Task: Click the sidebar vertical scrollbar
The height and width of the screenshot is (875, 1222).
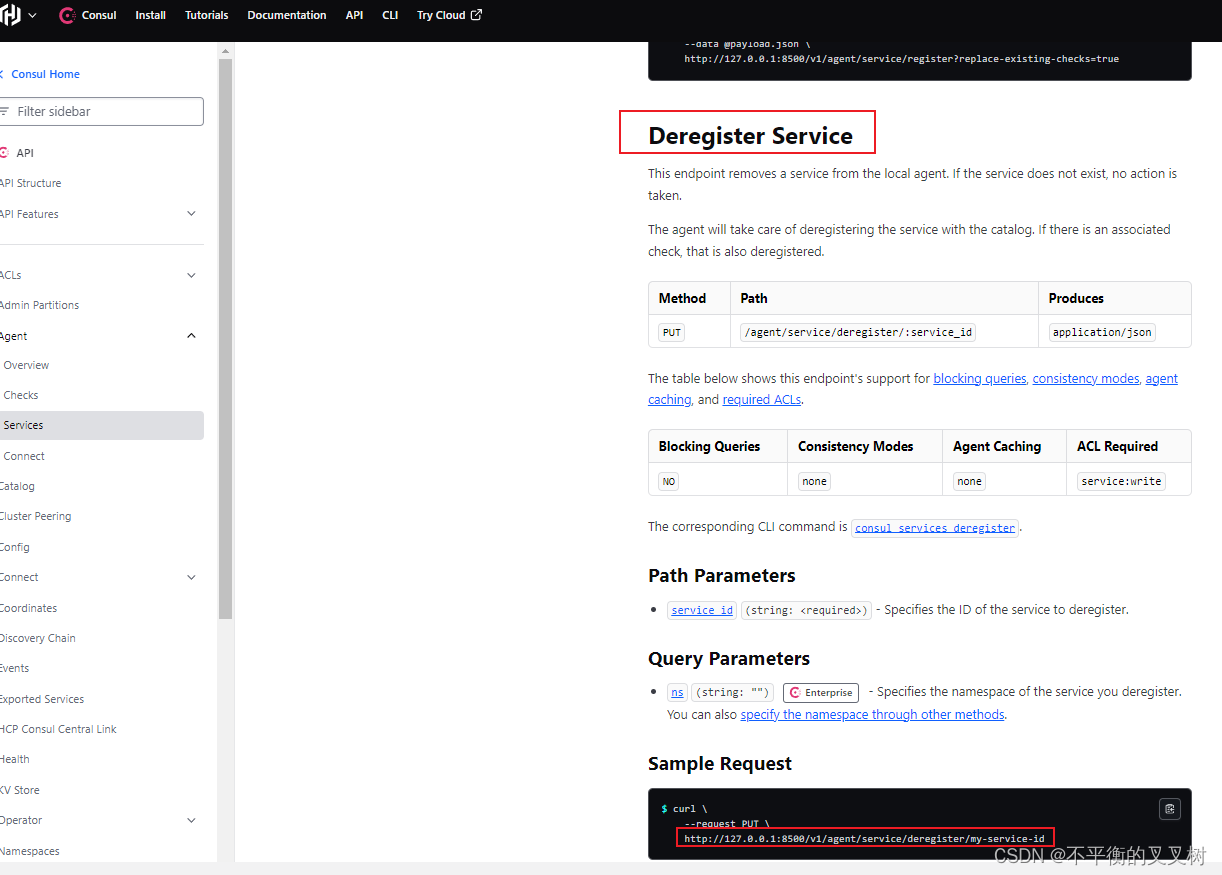Action: coord(225,338)
